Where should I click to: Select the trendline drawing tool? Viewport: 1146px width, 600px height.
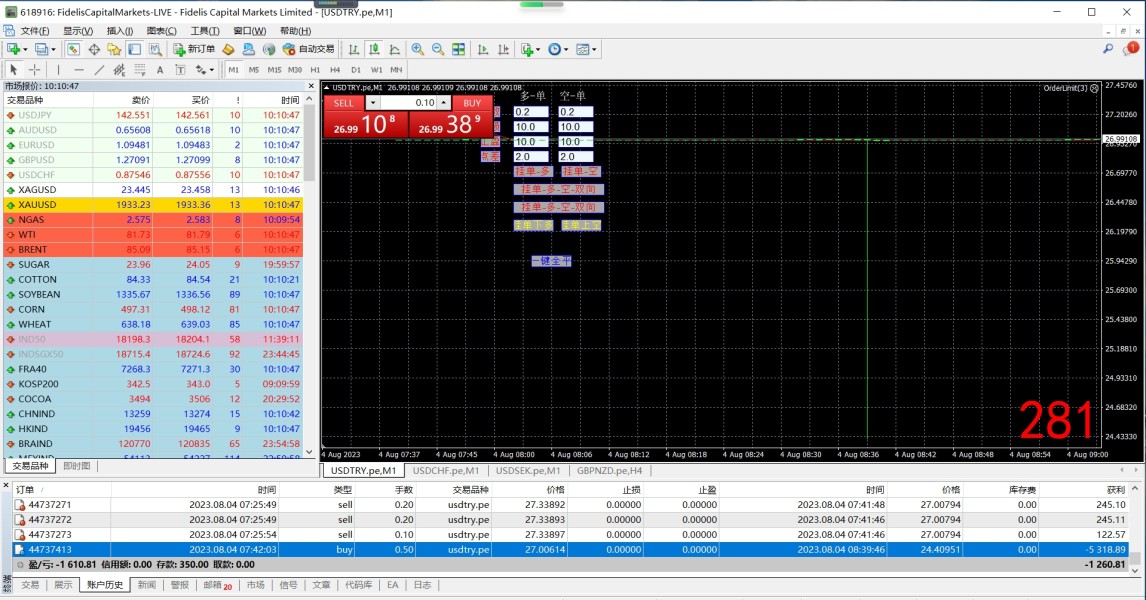coord(99,70)
